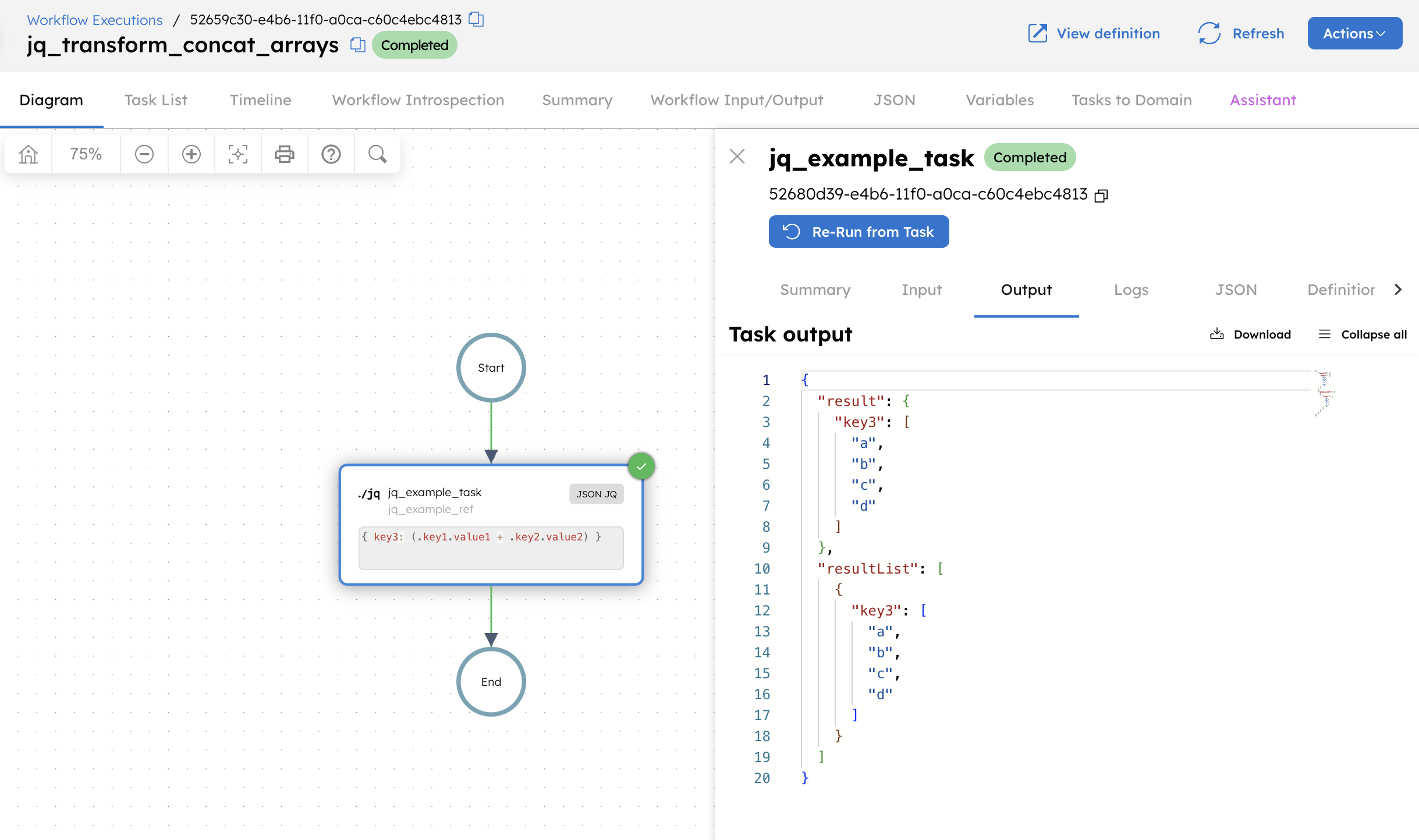Open the print diagram icon
Viewport: 1419px width, 840px height.
(x=284, y=154)
